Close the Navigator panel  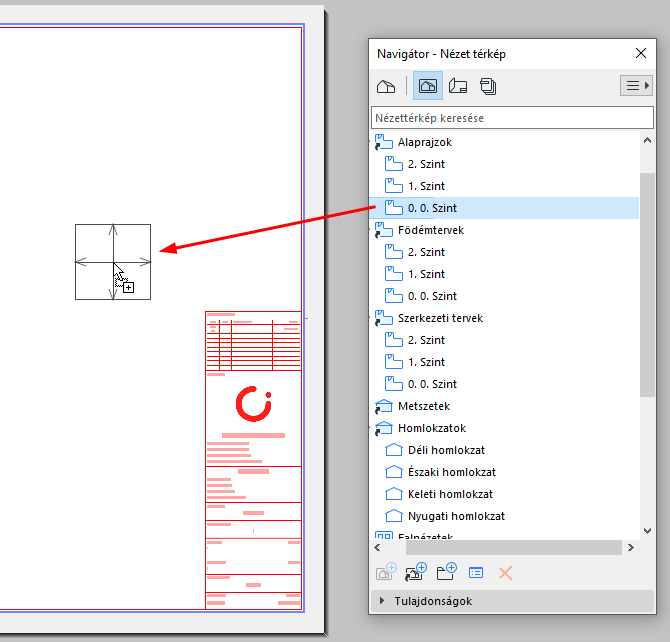click(641, 53)
